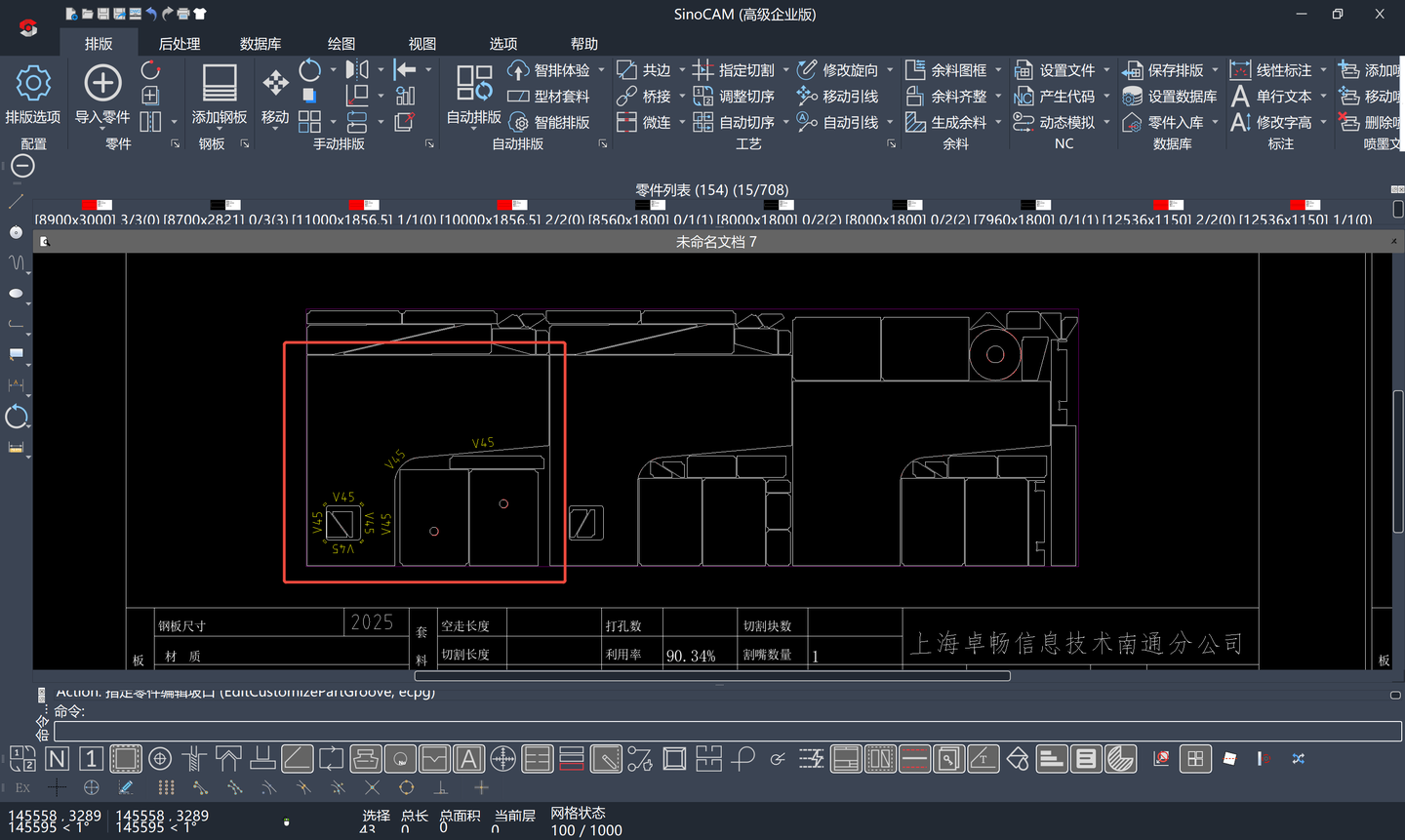Toggle the 'N' button in bottom toolbar
1405x840 pixels.
(x=58, y=759)
